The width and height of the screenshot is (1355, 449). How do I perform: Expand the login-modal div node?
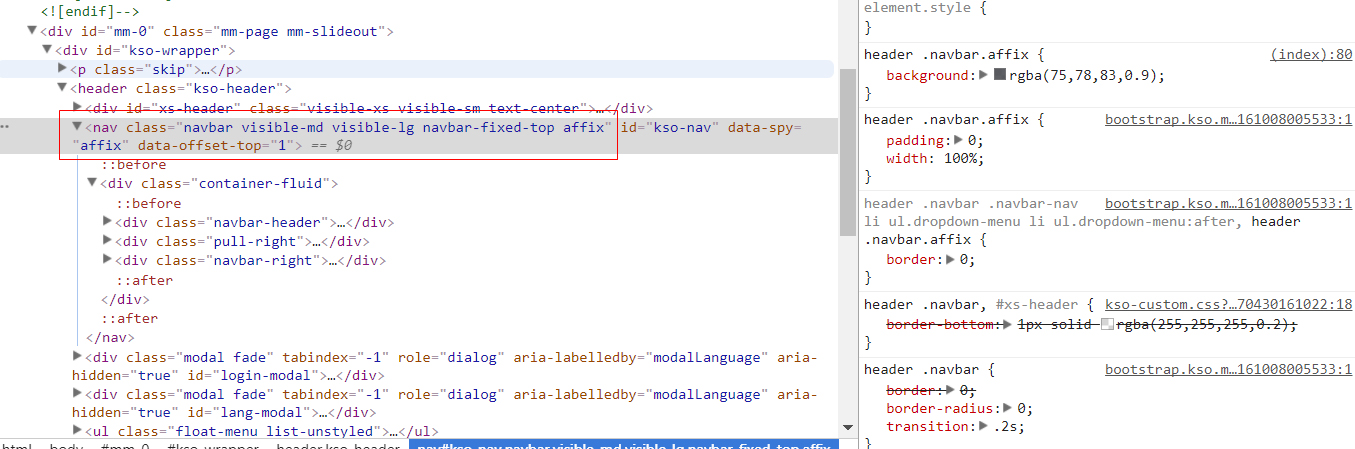coord(78,357)
